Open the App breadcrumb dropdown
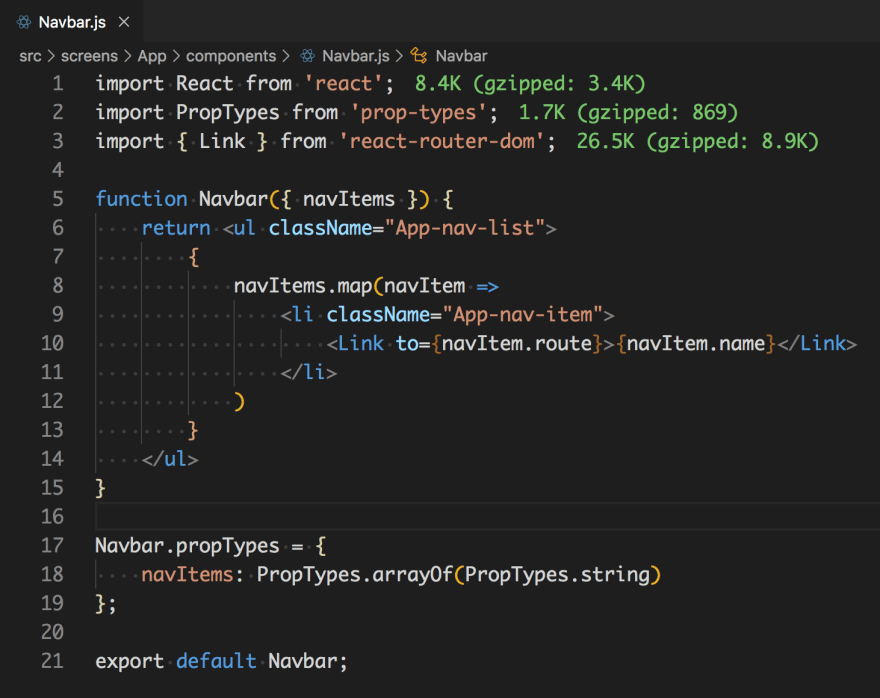880x698 pixels. click(x=152, y=56)
